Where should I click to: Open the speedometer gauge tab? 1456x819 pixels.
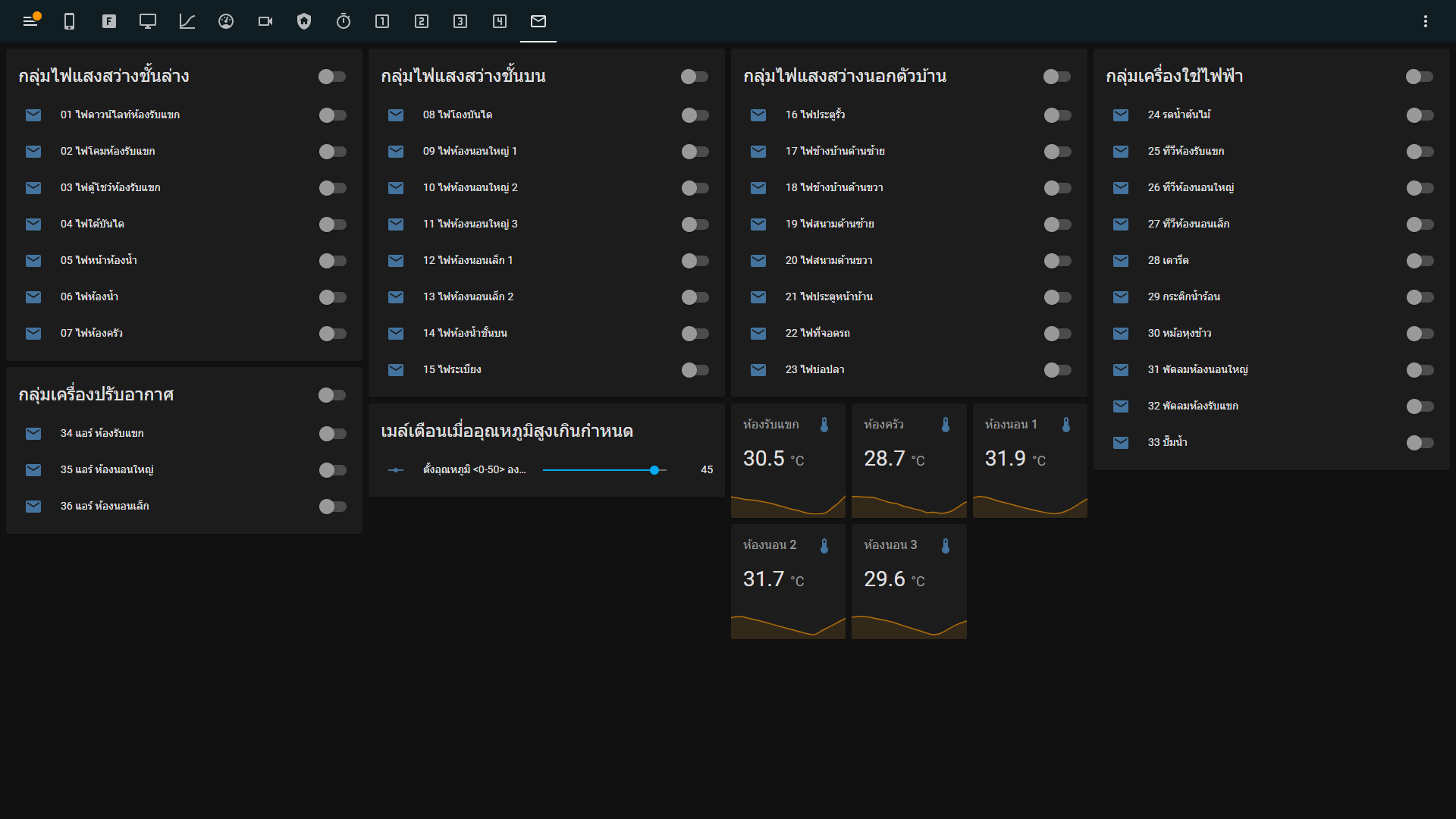coord(226,21)
